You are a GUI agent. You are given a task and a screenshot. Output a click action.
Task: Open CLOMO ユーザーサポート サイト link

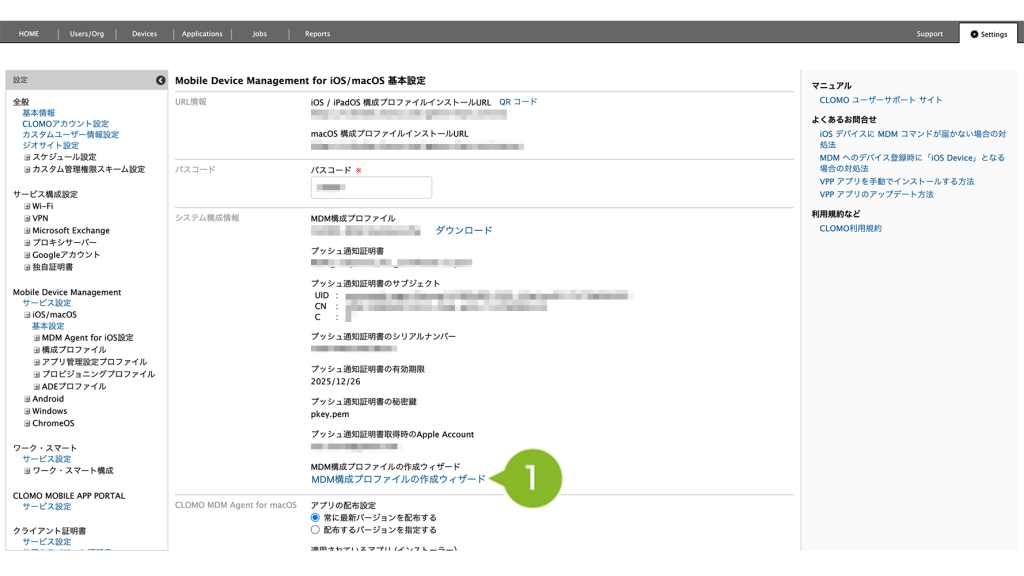[x=880, y=100]
